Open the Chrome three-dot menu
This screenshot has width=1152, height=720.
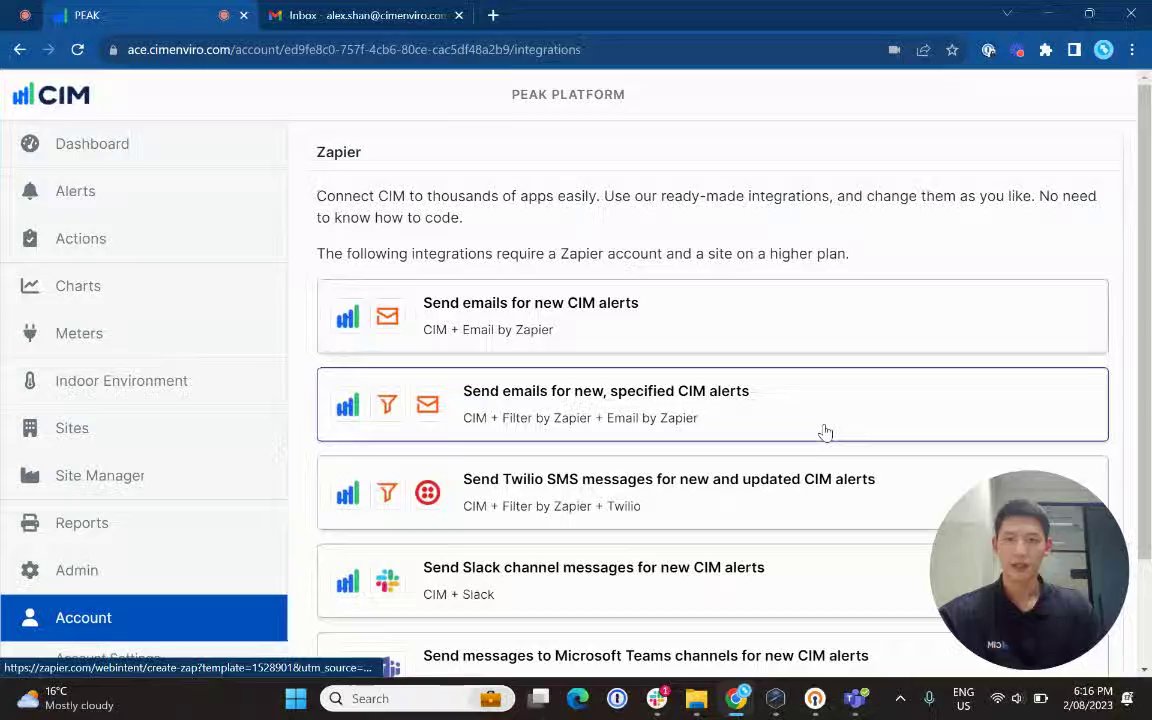coord(1132,50)
